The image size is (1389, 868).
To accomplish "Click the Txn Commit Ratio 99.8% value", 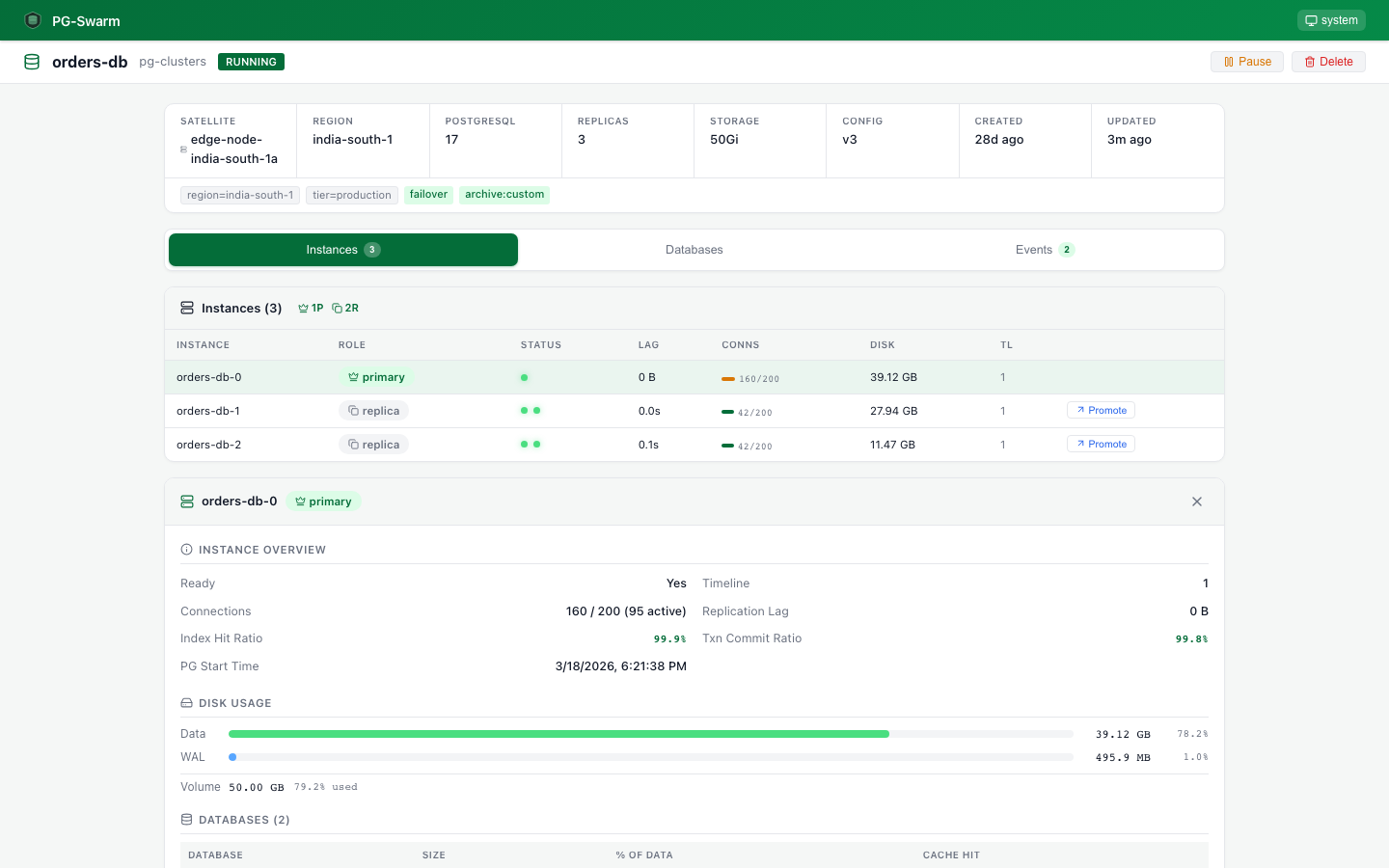I will (1192, 639).
